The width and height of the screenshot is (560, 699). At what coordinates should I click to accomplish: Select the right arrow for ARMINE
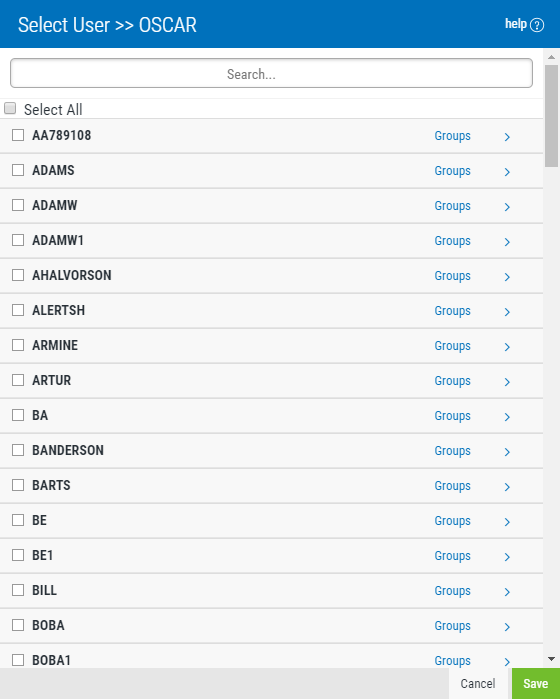(x=507, y=347)
